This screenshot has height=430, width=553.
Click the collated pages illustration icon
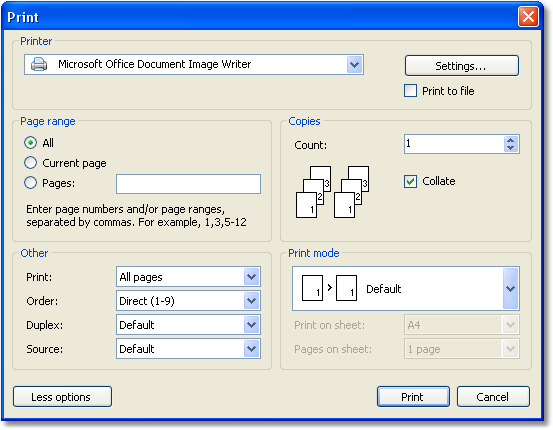point(332,192)
